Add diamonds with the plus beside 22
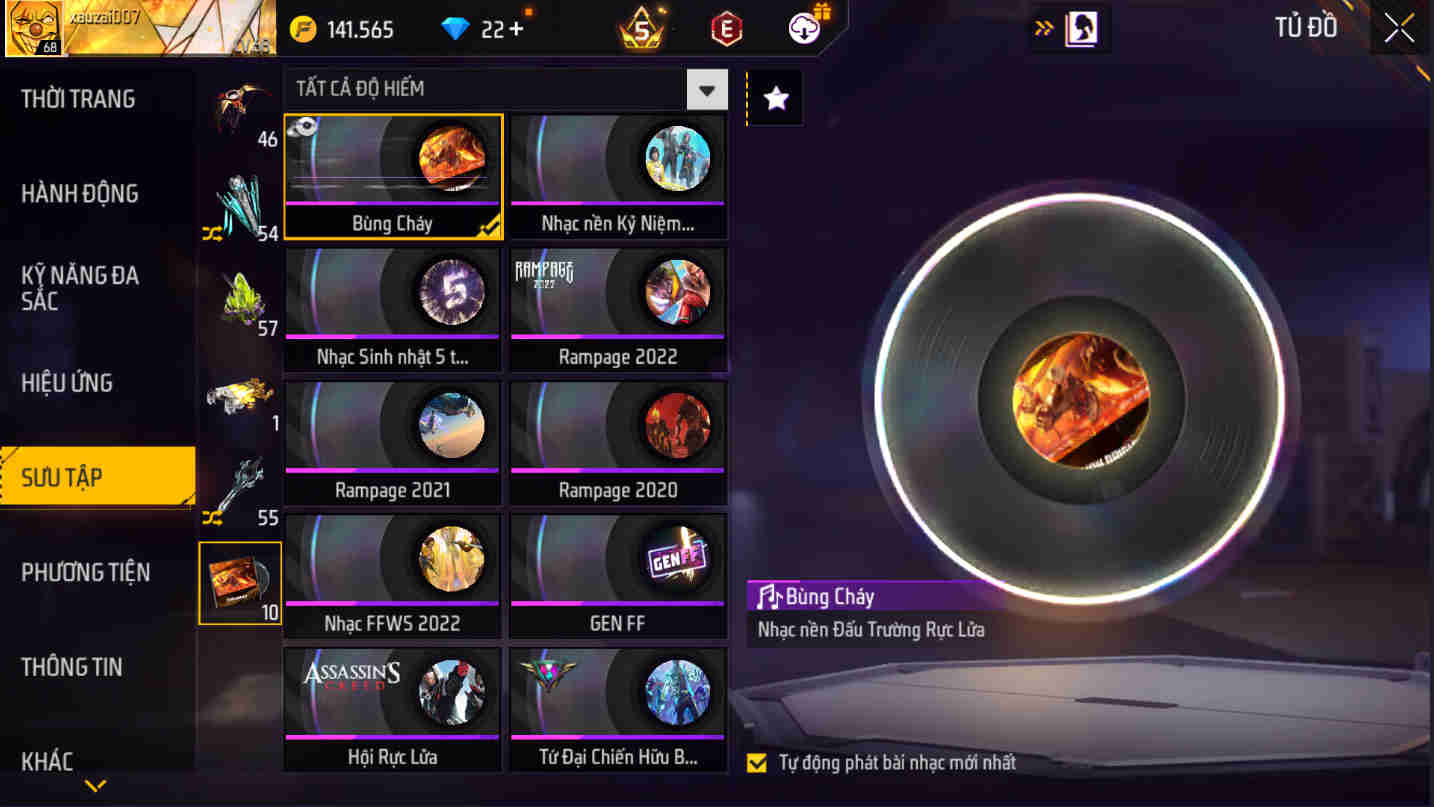Screen dimensions: 1434x807 coord(516,29)
